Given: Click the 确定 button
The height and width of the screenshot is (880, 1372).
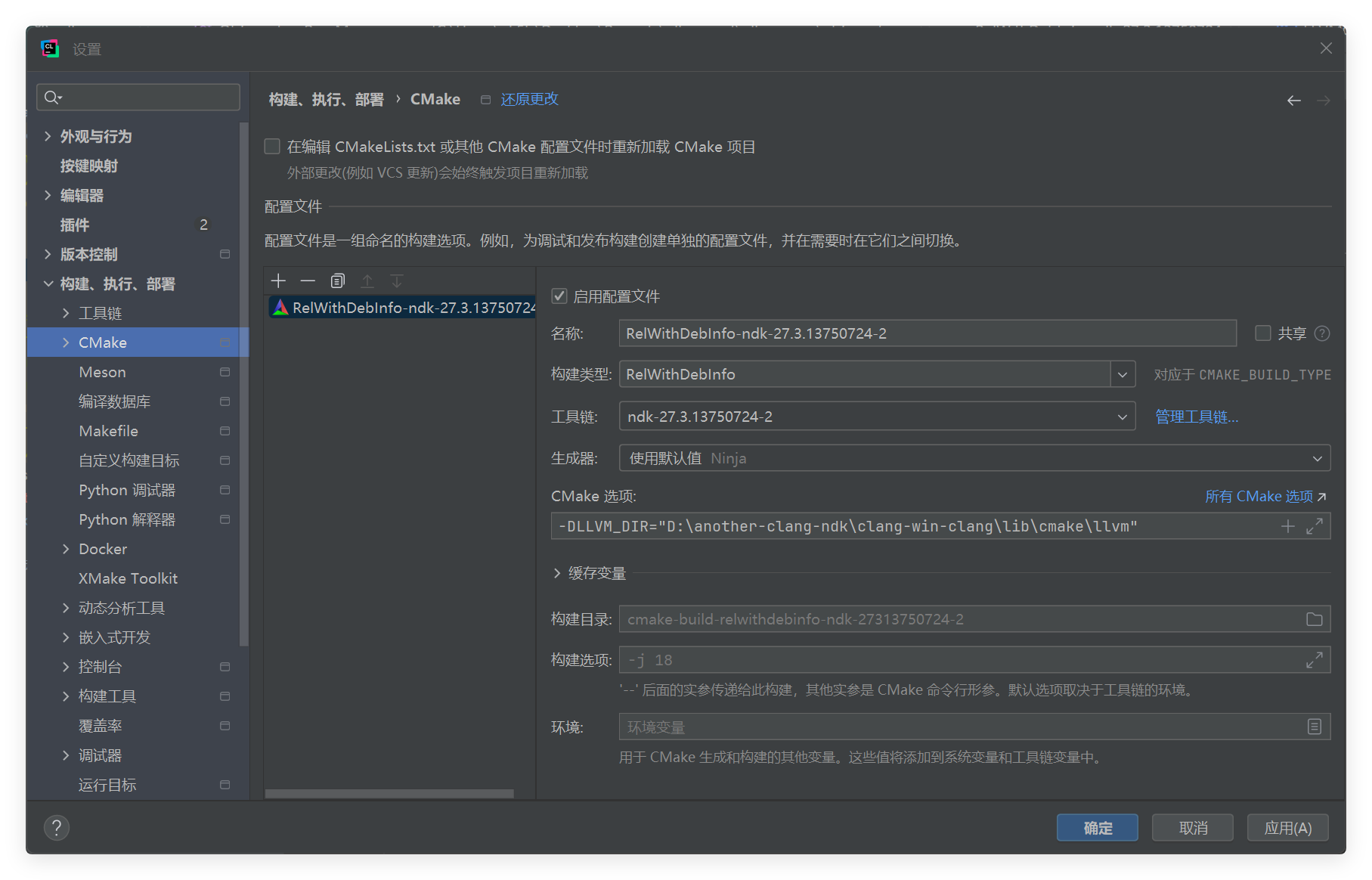Looking at the screenshot, I should click(1098, 828).
